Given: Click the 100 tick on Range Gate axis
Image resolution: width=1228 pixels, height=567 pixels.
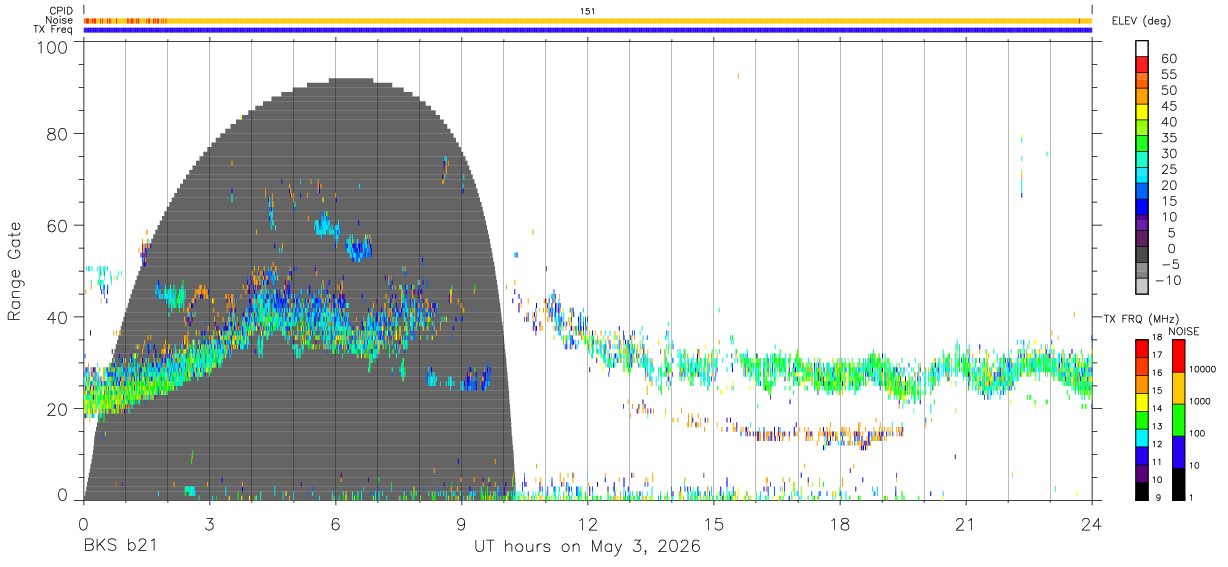Looking at the screenshot, I should (53, 47).
